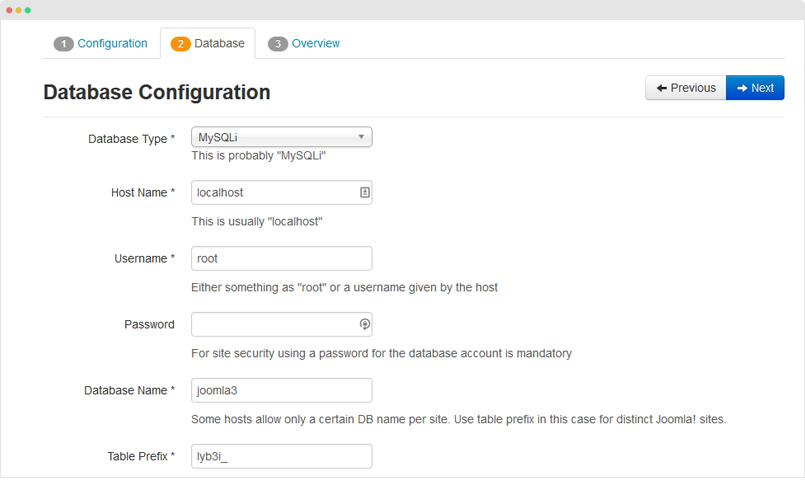Click the left arrow icon on Previous
The height and width of the screenshot is (482, 805).
[662, 88]
